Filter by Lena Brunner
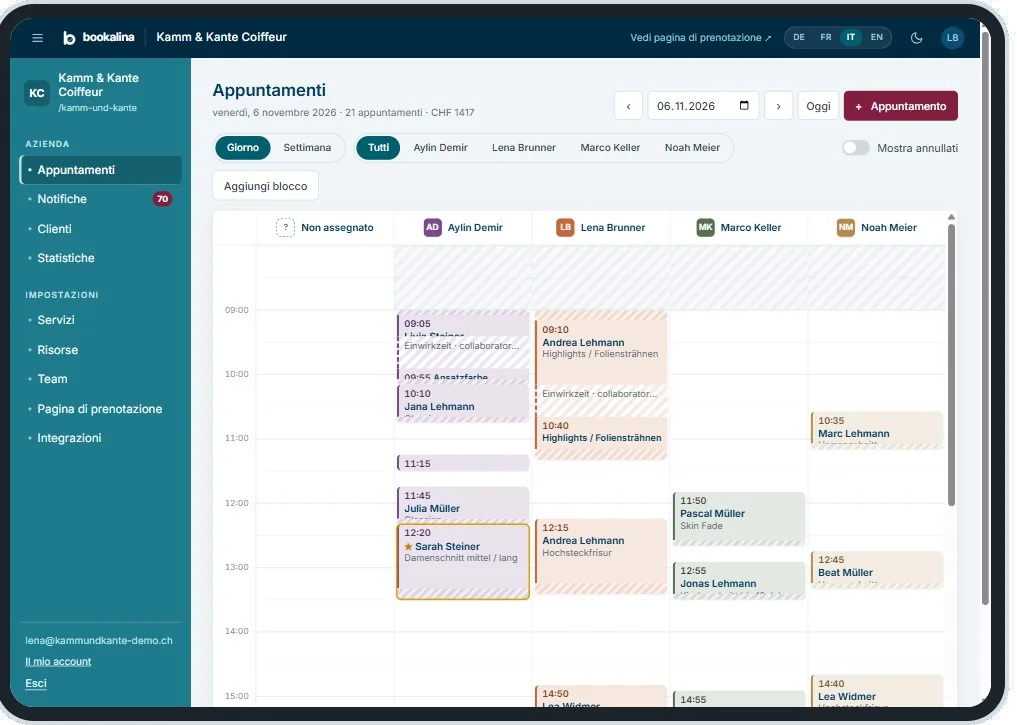This screenshot has width=1017, height=725. coord(523,148)
